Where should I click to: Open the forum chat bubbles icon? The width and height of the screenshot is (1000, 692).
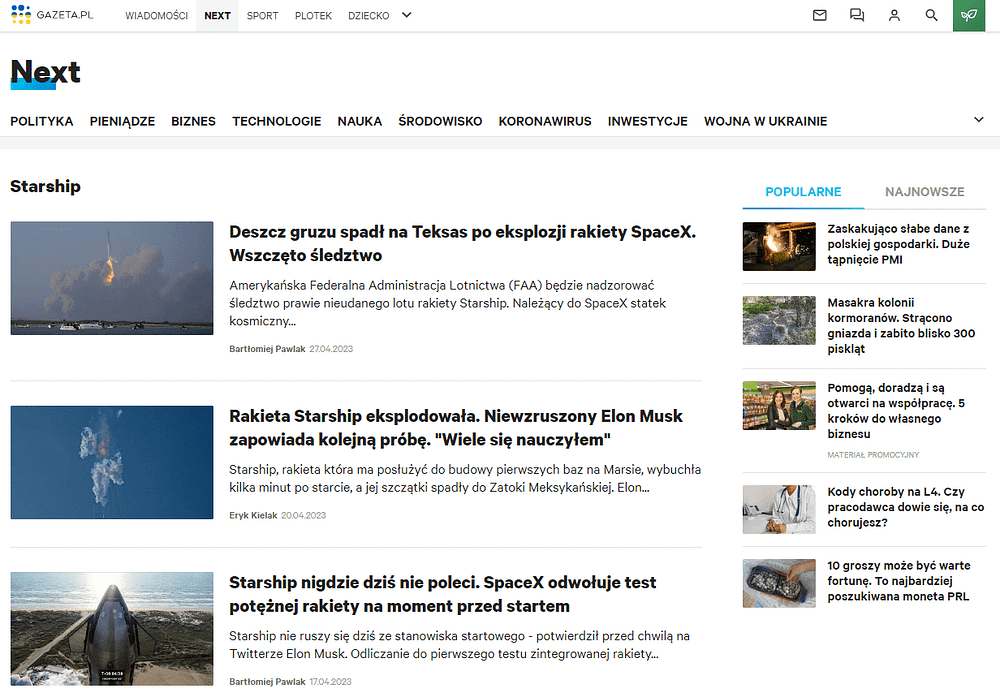coord(857,15)
